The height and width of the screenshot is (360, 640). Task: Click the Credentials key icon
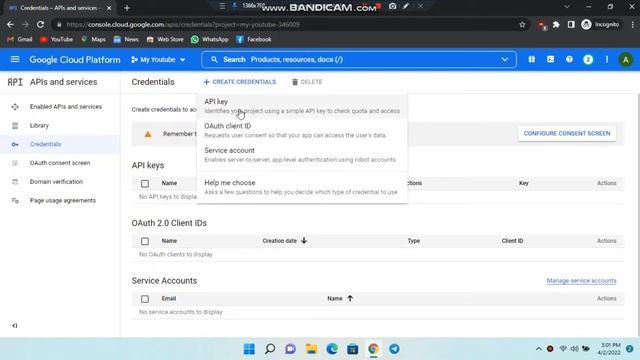point(15,144)
